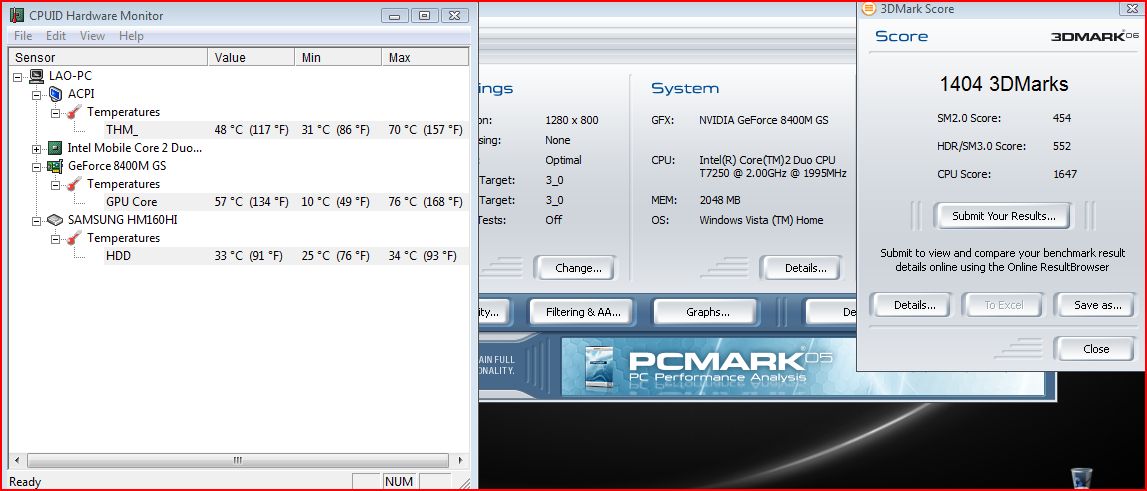Click the 1280 x 800 resolution value
The height and width of the screenshot is (491, 1147).
[574, 120]
